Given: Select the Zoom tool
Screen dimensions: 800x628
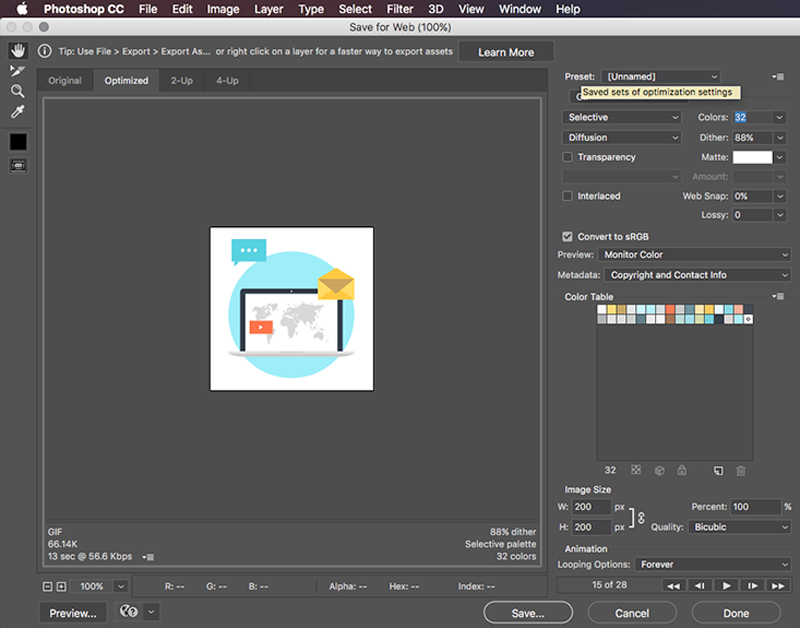Looking at the screenshot, I should 18,91.
